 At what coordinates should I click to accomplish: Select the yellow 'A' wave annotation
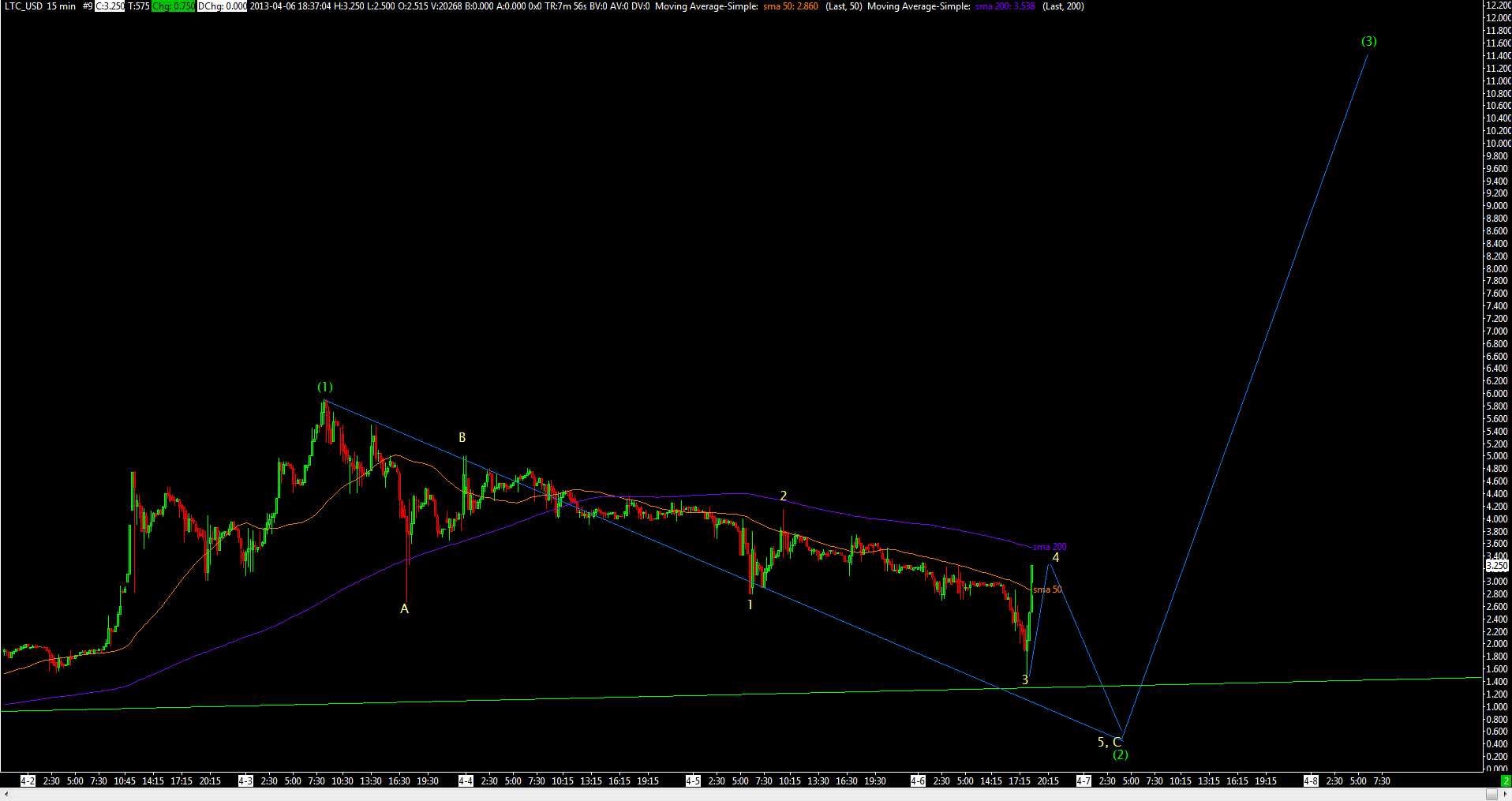pyautogui.click(x=404, y=608)
